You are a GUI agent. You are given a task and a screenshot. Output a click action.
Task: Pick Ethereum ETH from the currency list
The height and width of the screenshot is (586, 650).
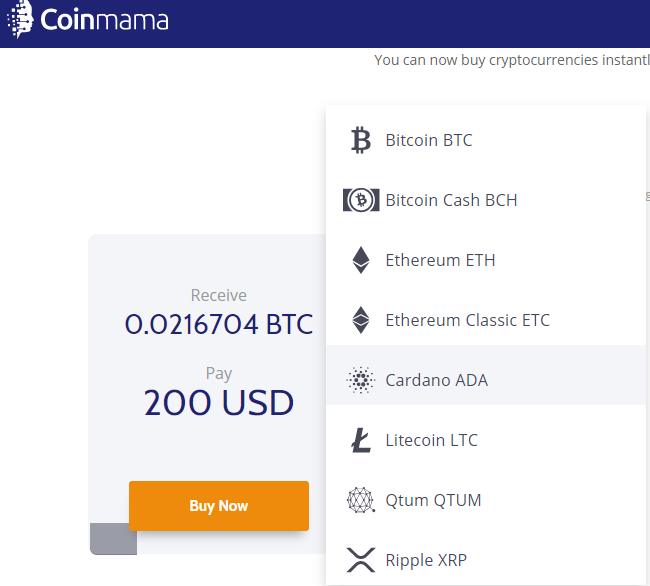point(440,260)
